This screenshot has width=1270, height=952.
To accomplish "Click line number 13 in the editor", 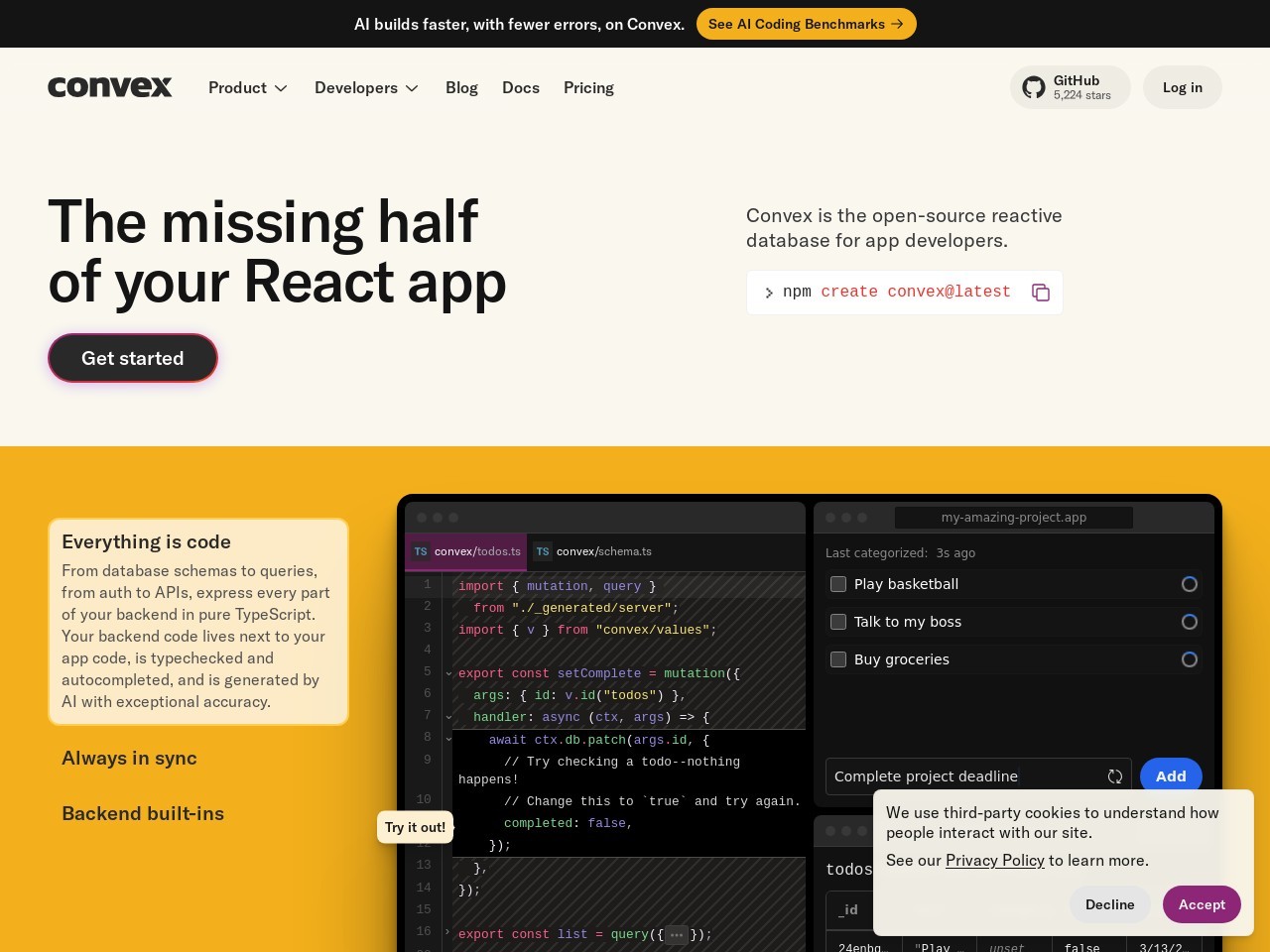I will (x=424, y=866).
